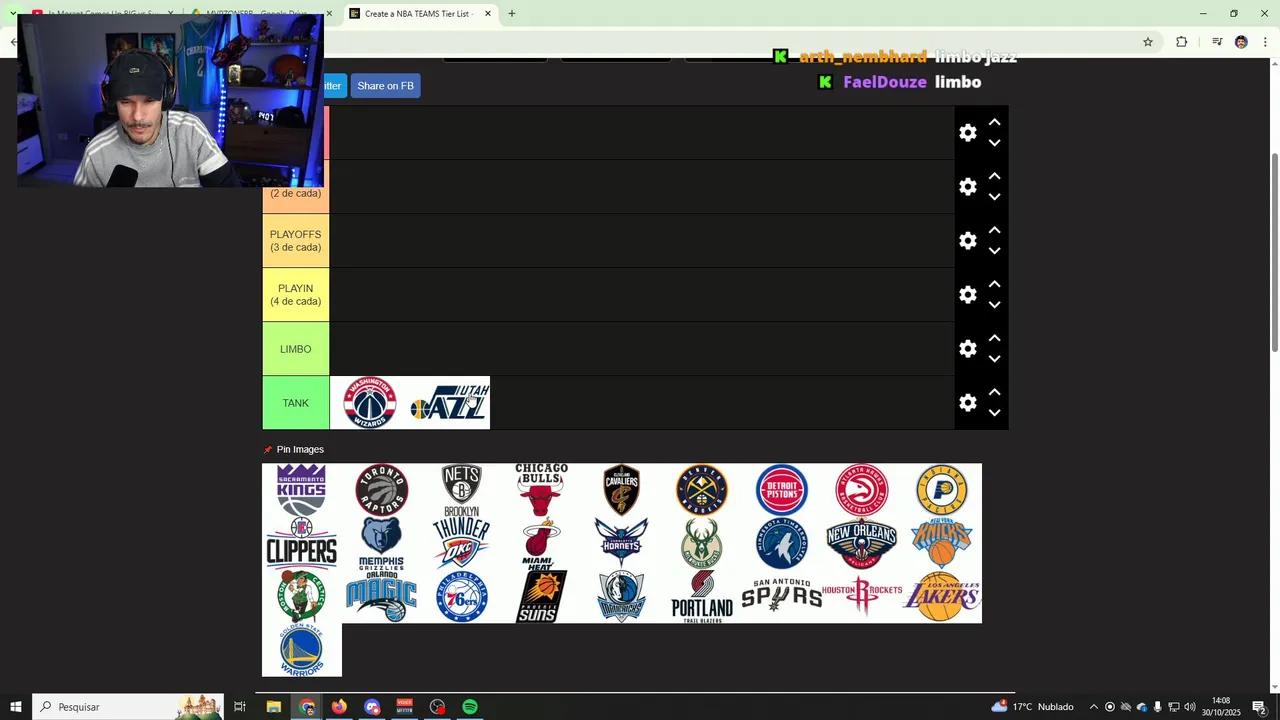Pick the San Antonio Spurs logo
The image size is (1280, 720).
coord(782,597)
